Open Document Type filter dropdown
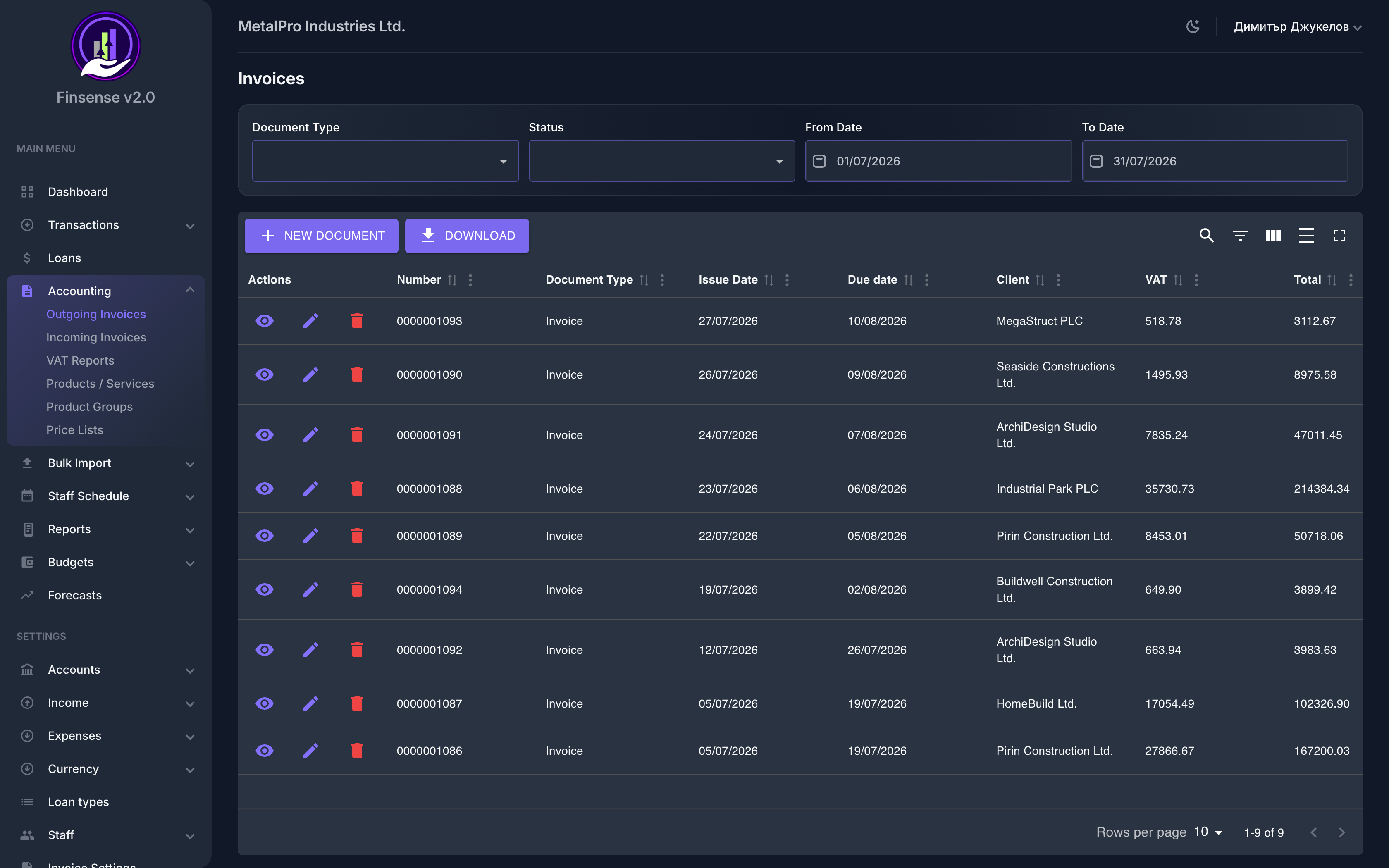Viewport: 1389px width, 868px height. click(385, 161)
